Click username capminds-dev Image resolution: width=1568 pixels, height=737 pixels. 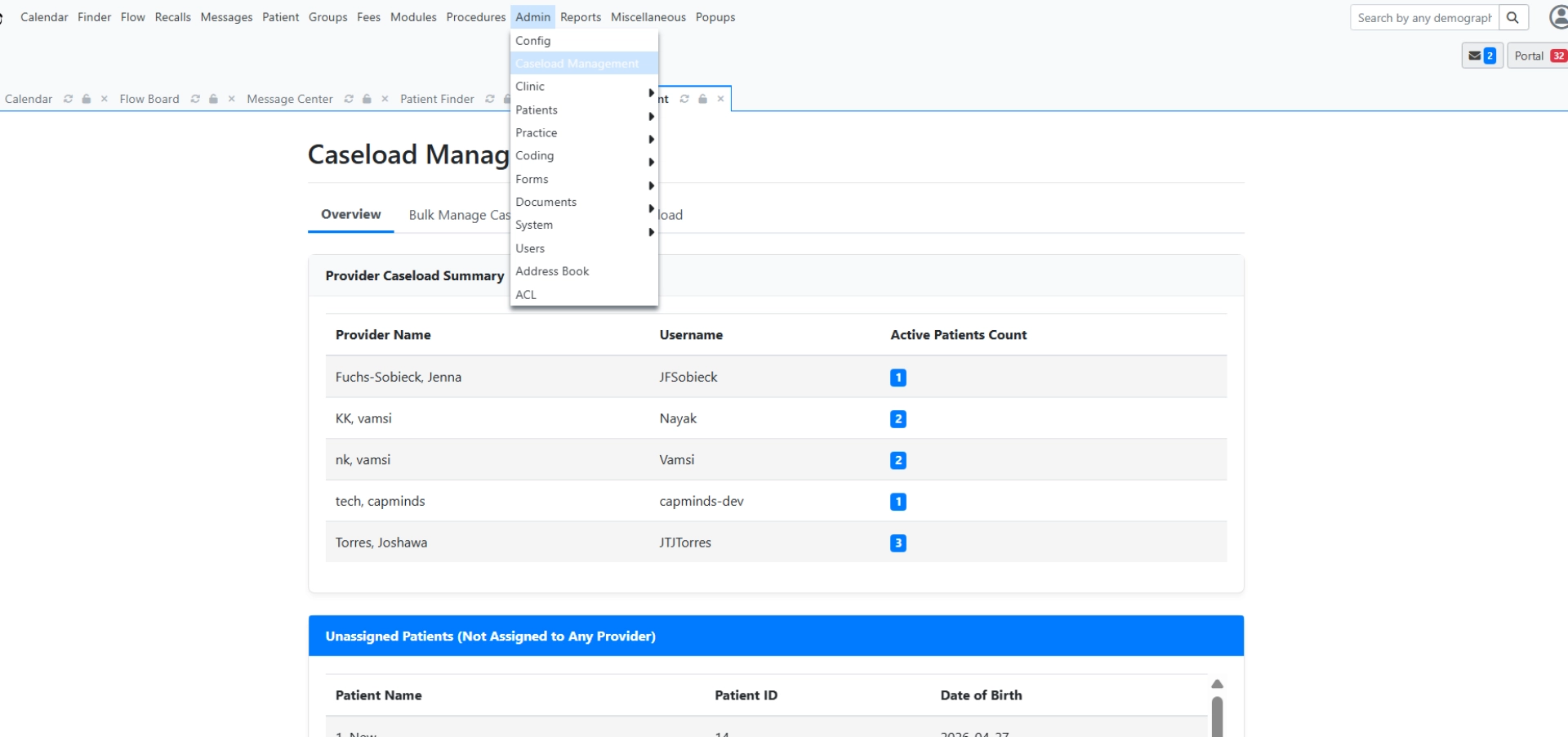702,501
